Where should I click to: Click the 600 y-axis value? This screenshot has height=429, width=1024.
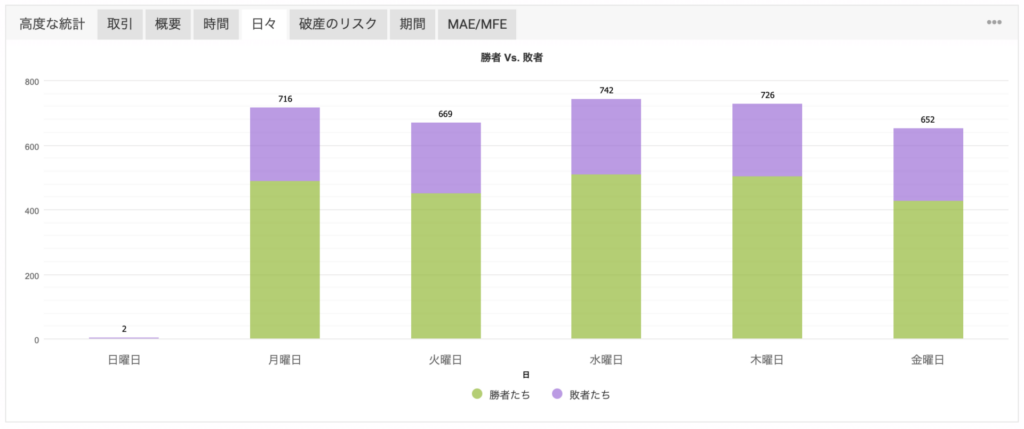click(x=32, y=146)
